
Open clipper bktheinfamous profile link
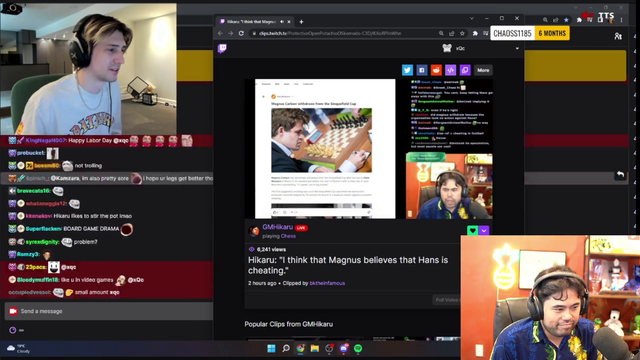click(x=327, y=283)
